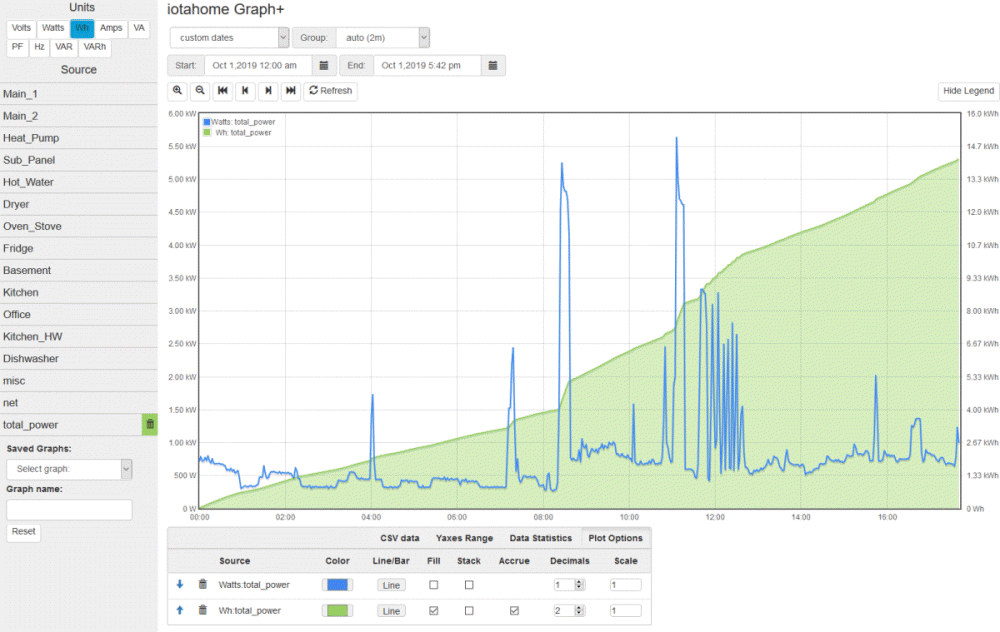The image size is (1000, 632).
Task: Click the zoom in magnifier icon
Action: point(178,91)
